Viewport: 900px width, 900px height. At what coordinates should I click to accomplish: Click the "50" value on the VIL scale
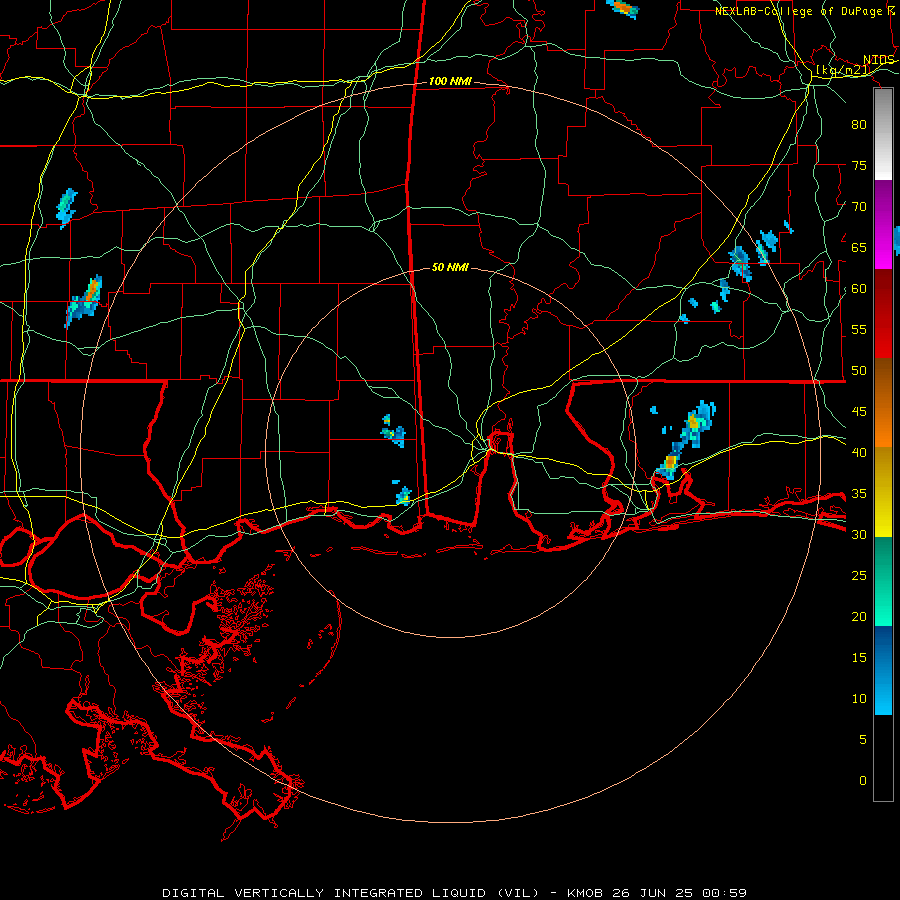859,371
